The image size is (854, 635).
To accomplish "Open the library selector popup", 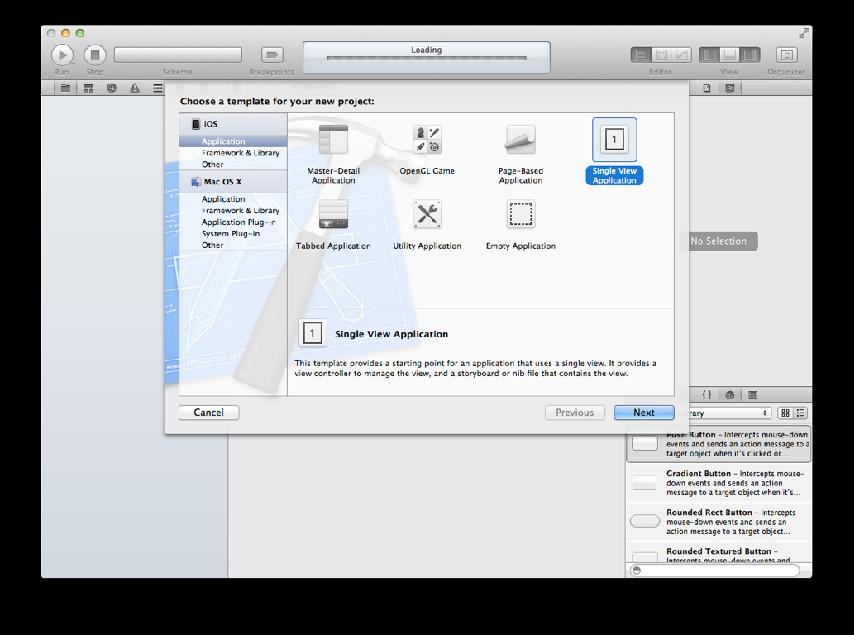I will [730, 413].
